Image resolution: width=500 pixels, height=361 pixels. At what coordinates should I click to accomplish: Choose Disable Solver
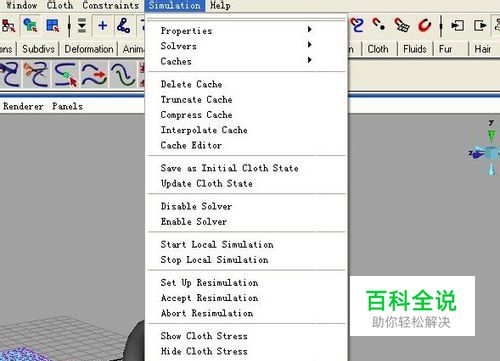[x=247, y=206]
